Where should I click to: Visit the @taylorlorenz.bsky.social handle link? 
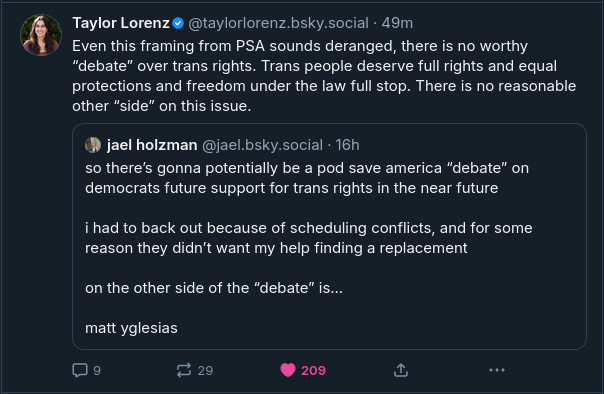click(x=279, y=23)
